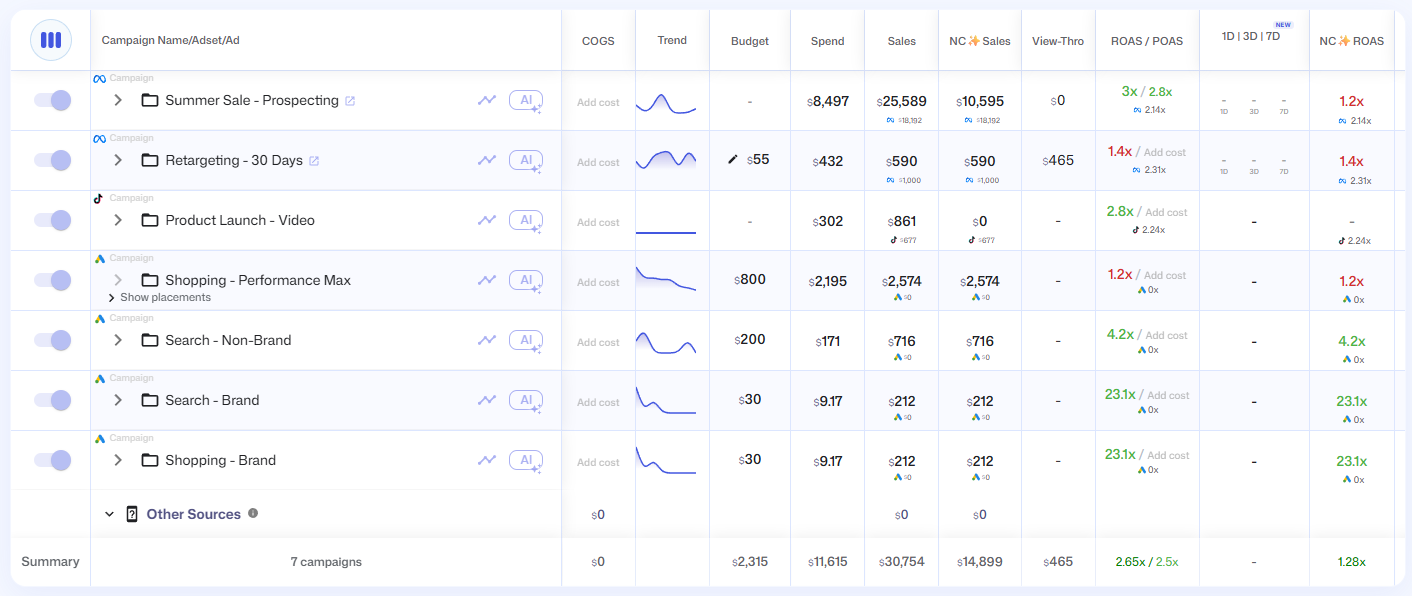Click AI button for Shopping - Brand
Viewport: 1412px width, 596px height.
pos(526,460)
